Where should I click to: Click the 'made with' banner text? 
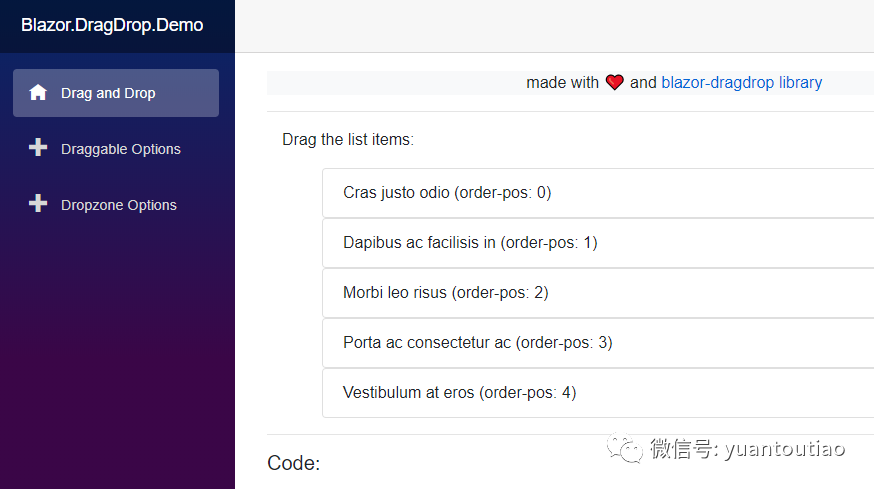[x=562, y=83]
